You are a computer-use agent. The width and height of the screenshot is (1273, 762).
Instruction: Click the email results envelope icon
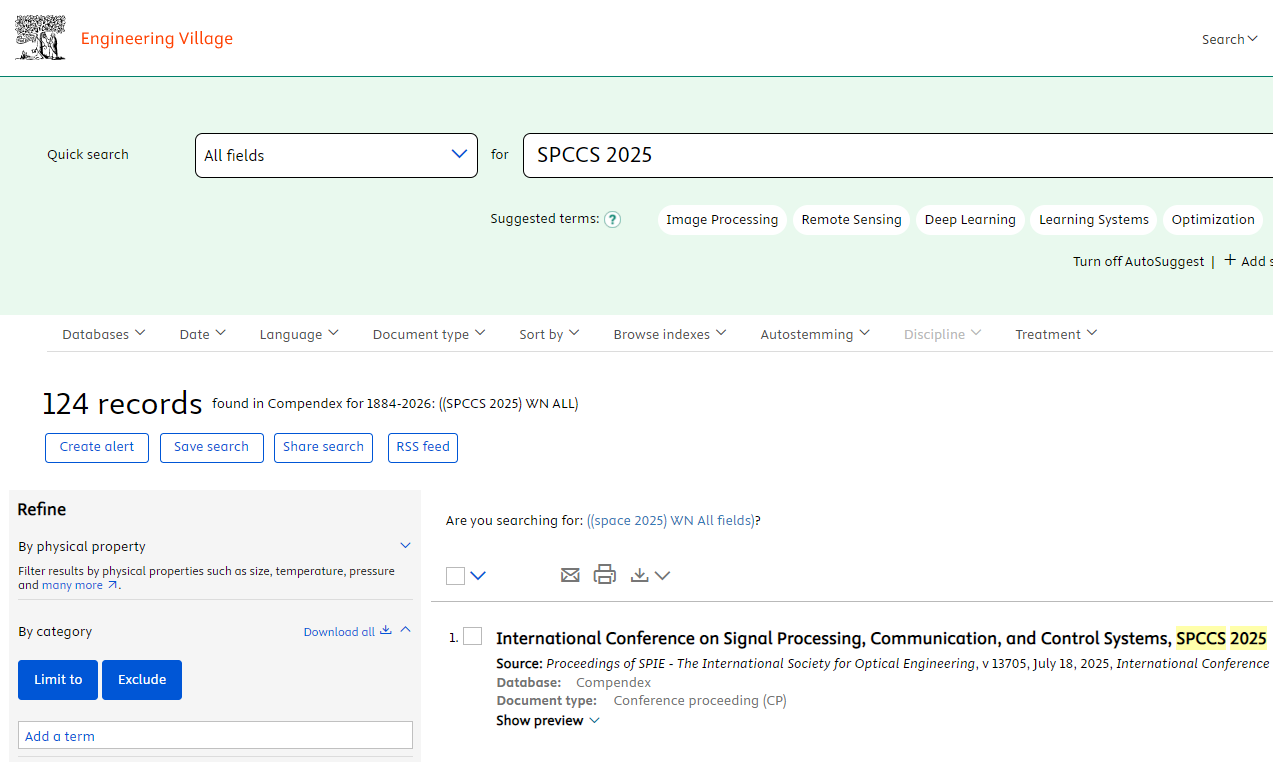pos(570,575)
